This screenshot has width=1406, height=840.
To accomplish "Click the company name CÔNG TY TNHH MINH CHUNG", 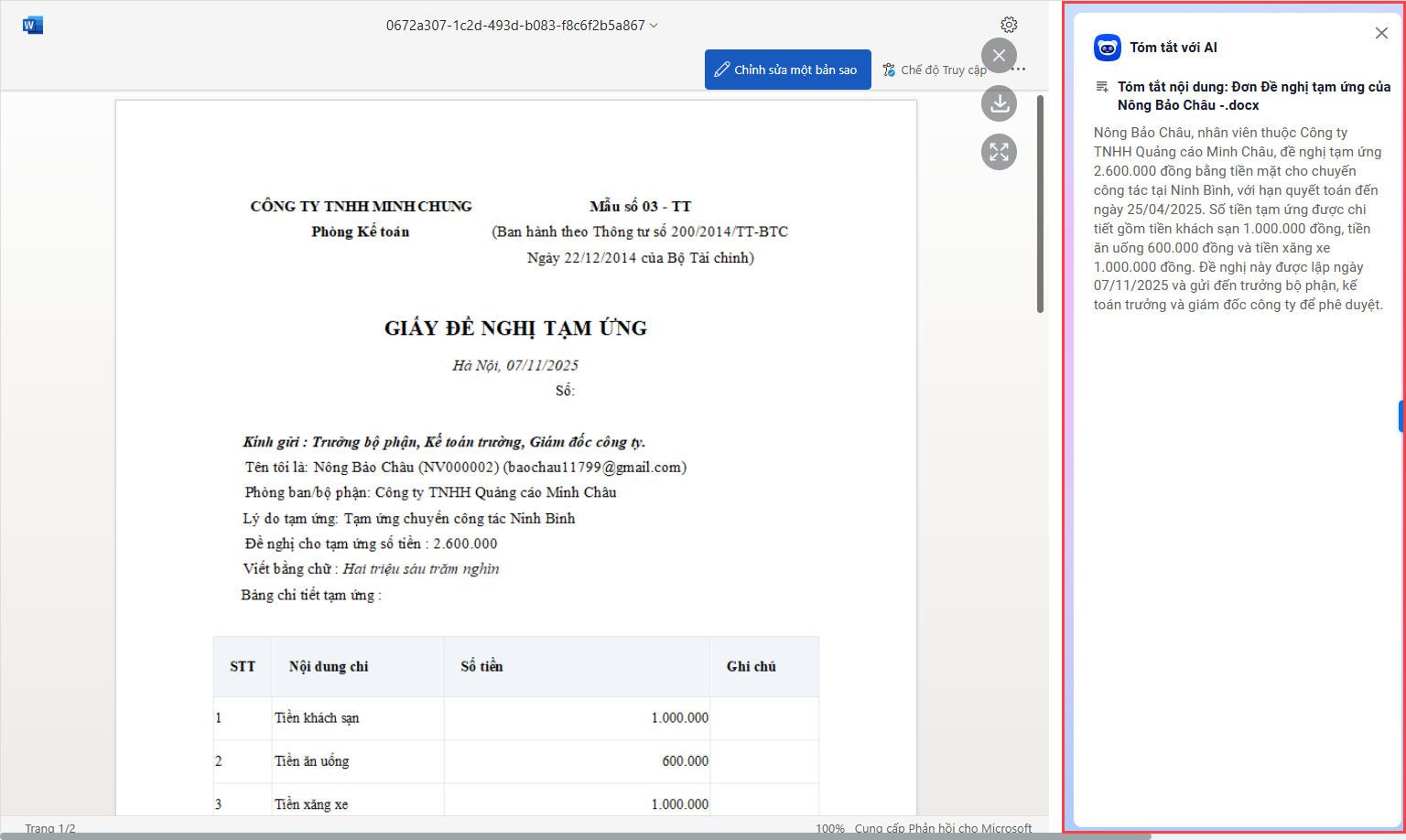I will [361, 206].
